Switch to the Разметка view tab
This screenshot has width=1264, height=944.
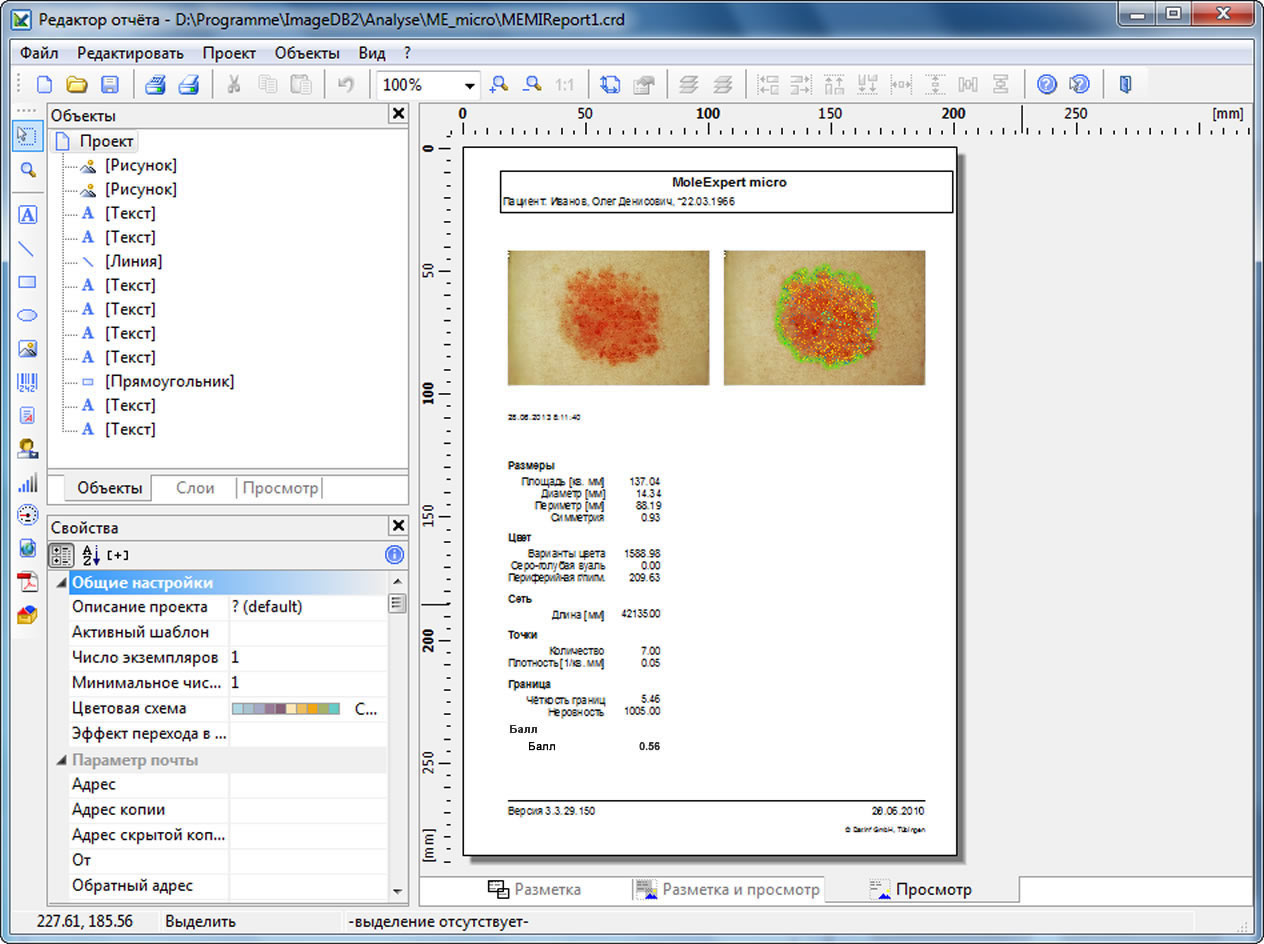point(535,889)
